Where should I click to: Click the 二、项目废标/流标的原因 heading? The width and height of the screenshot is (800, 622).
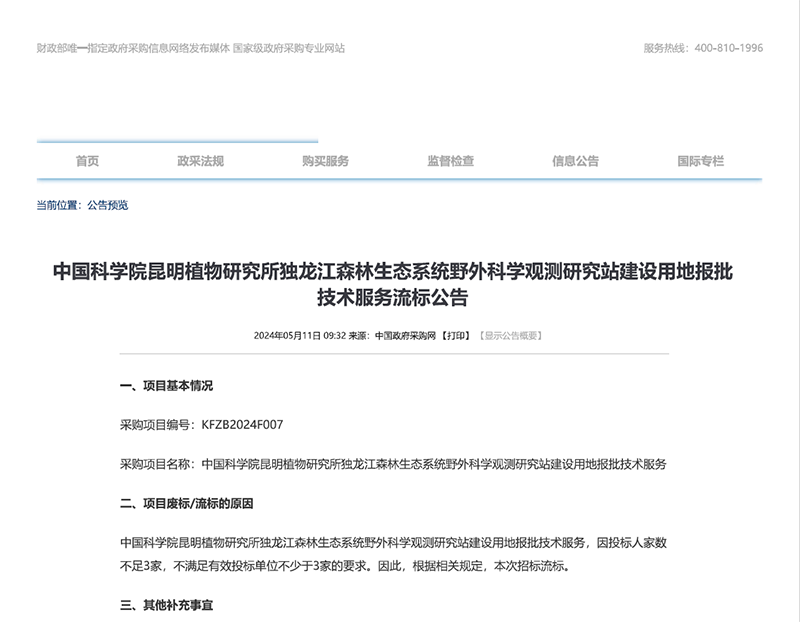pyautogui.click(x=187, y=503)
